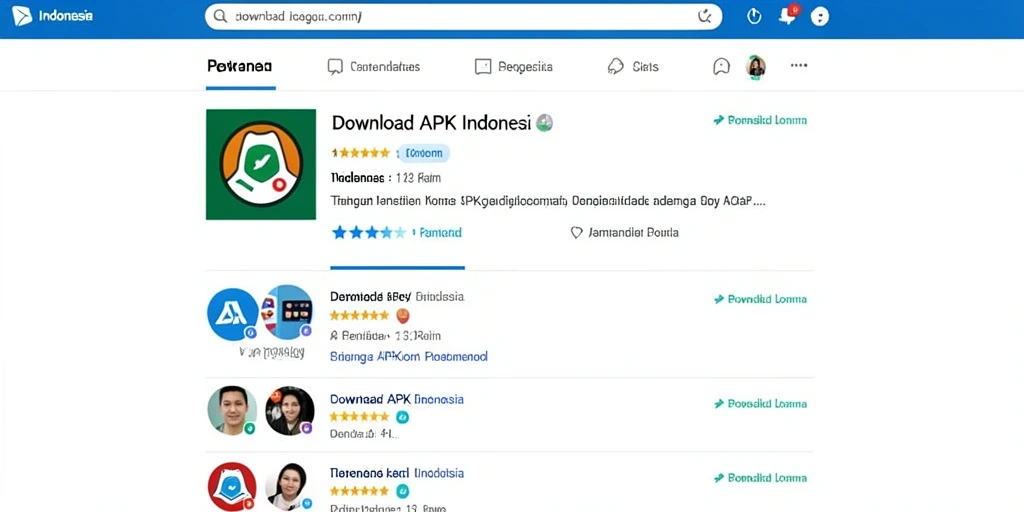Switch to the Cantendaitas tab
Image resolution: width=1024 pixels, height=512 pixels.
tap(374, 67)
